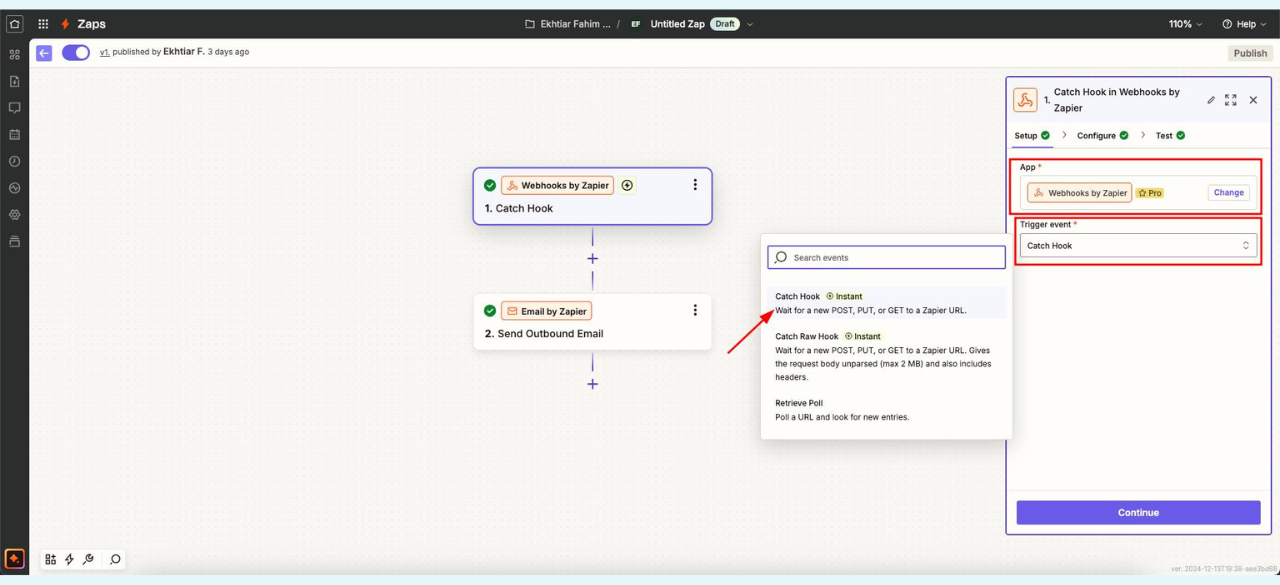
Task: Open the history clock sidebar icon
Action: pos(14,161)
